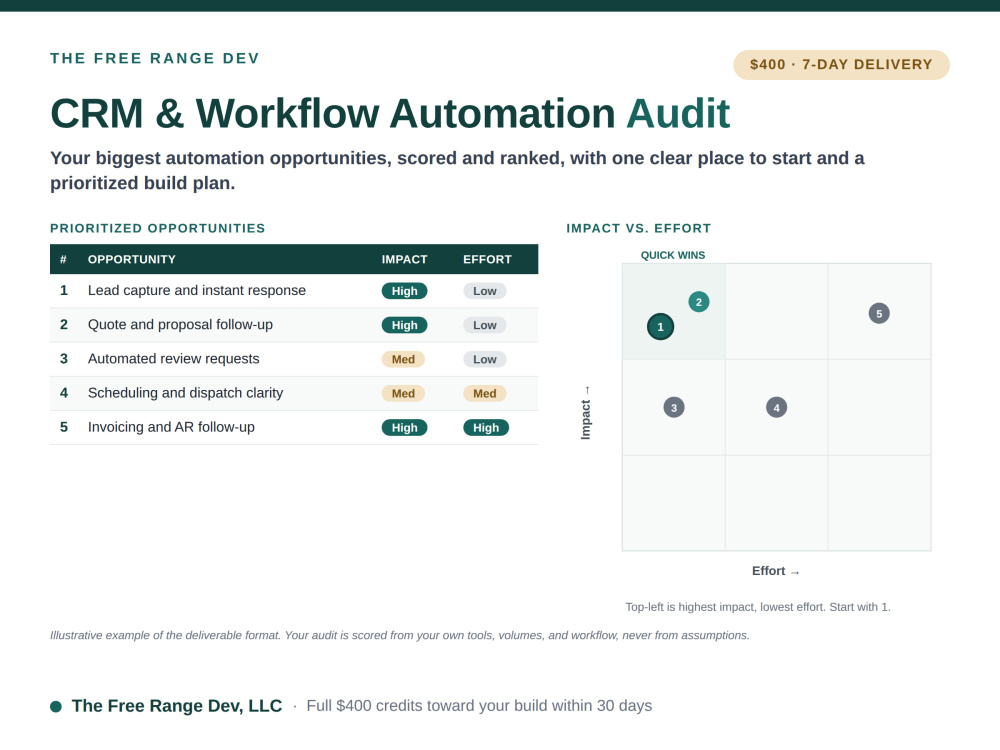Click Med impact pill for Automated review requests
The height and width of the screenshot is (750, 1000).
pos(403,359)
